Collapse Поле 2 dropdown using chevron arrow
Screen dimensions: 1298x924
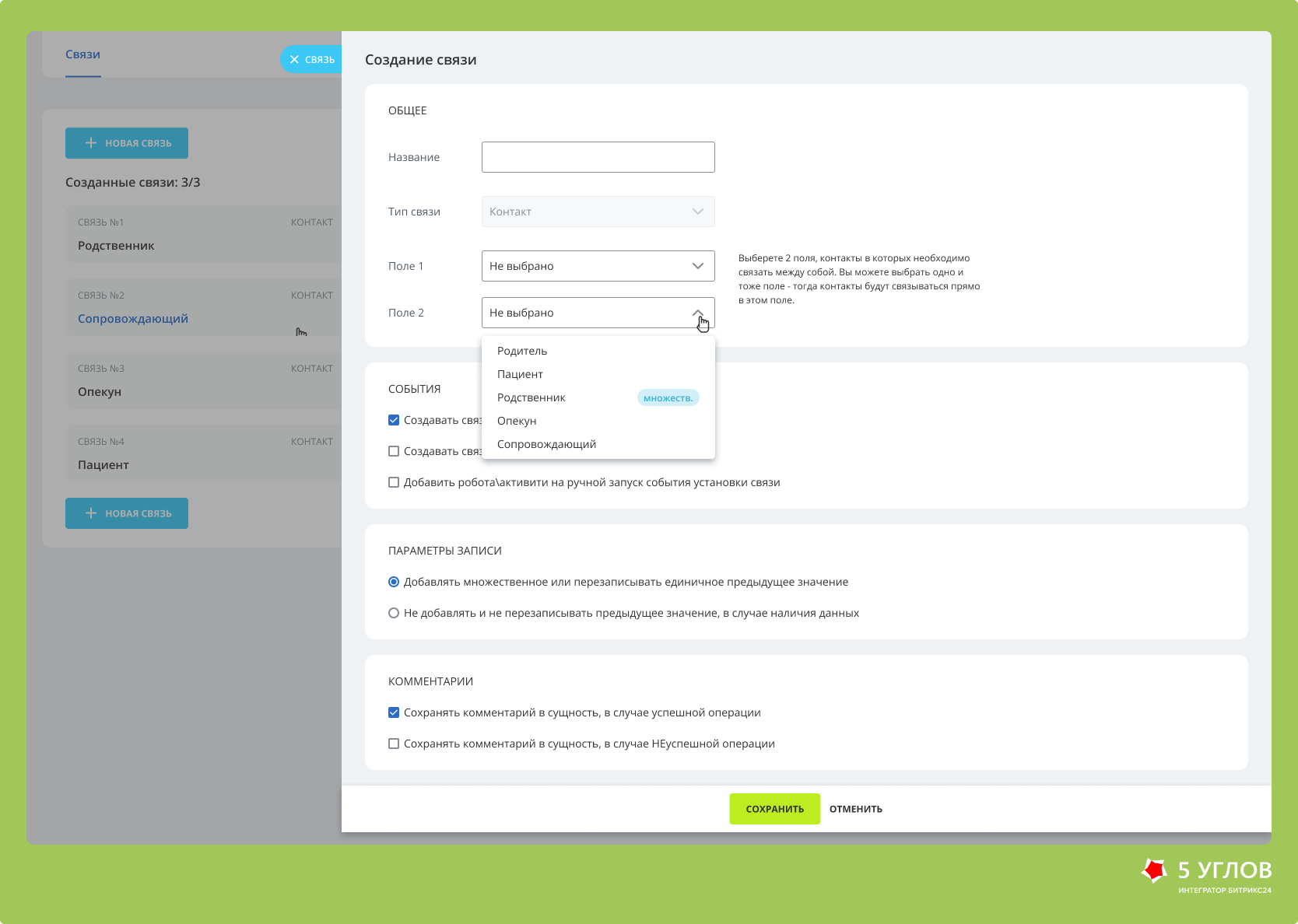pos(698,313)
